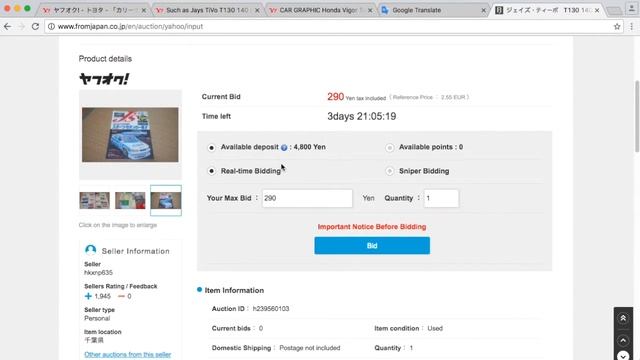Screen dimensions: 640x360
Task: Go back using browser back arrow
Action: [x=7, y=27]
